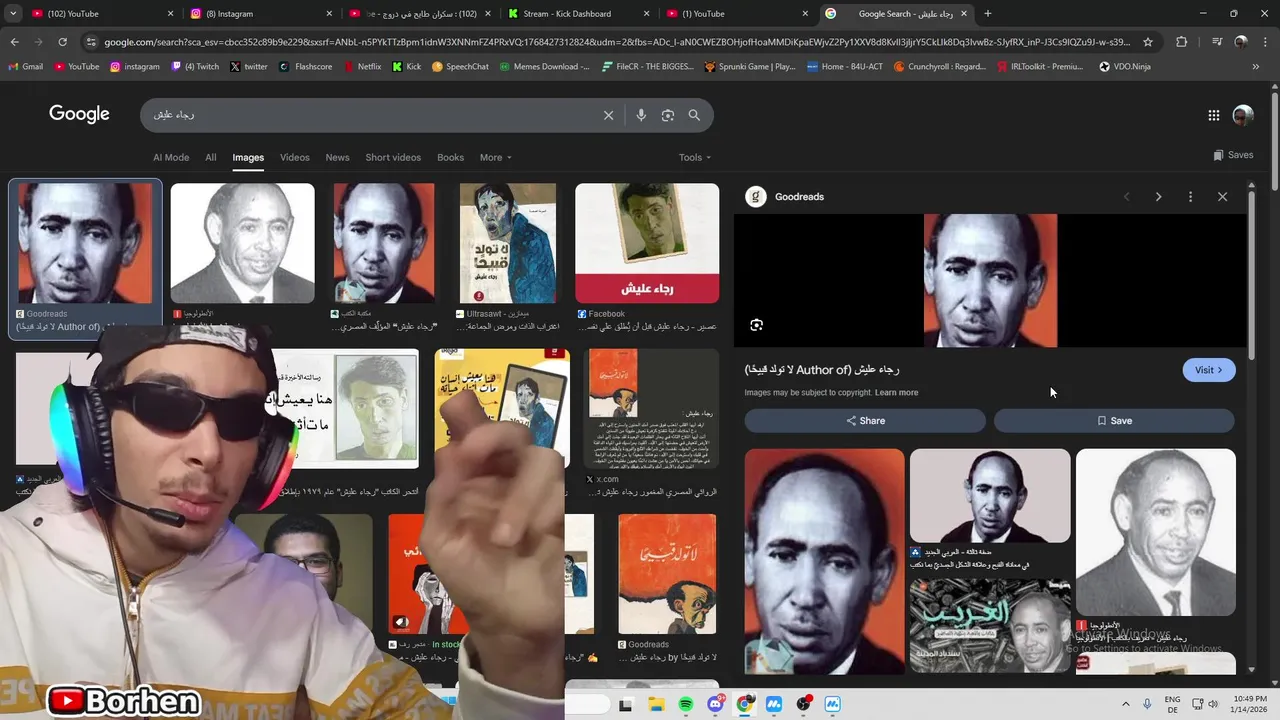Switch to All results tab
The image size is (1280, 720).
pyautogui.click(x=211, y=157)
